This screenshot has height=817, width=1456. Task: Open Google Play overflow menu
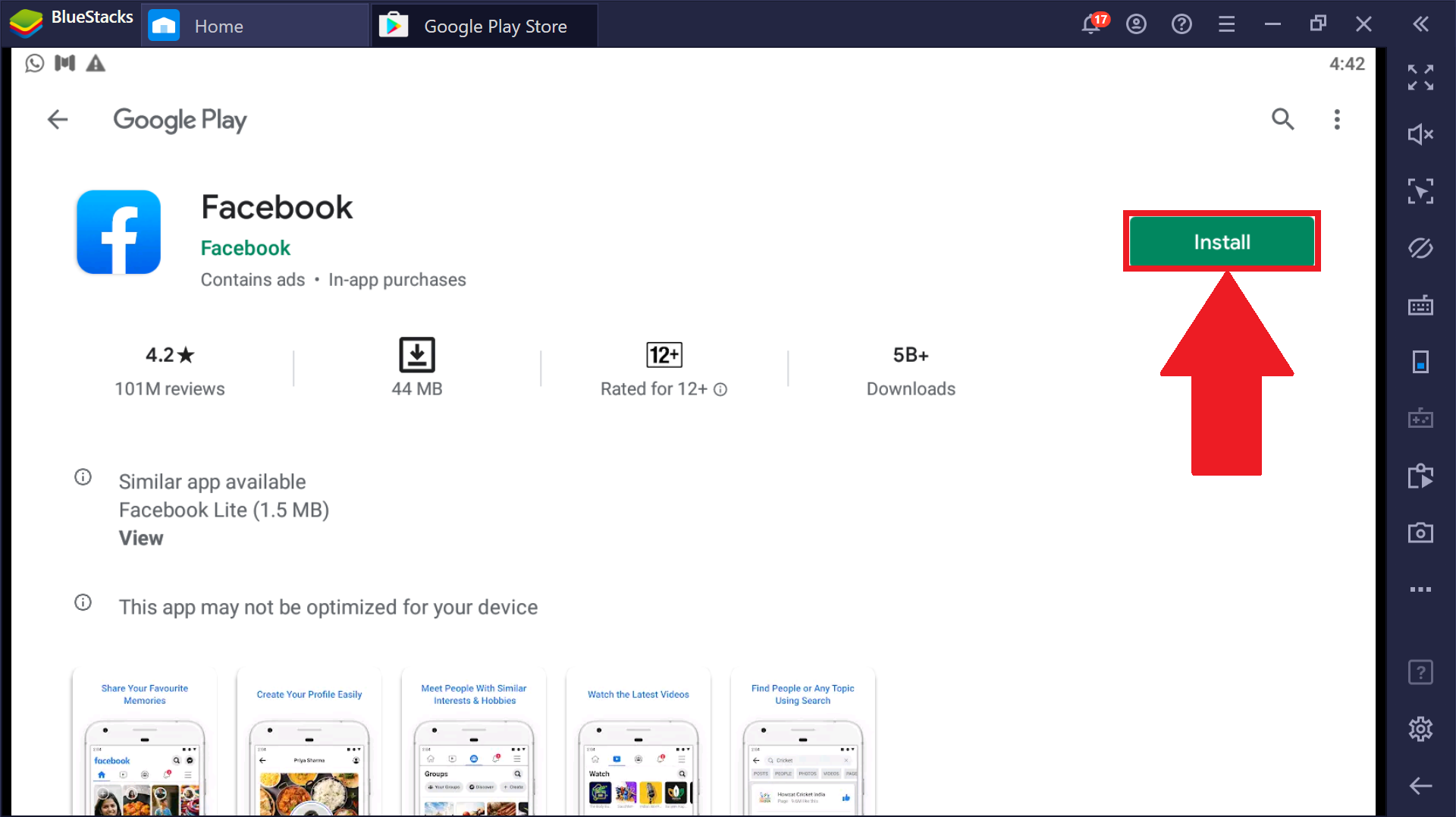(x=1337, y=119)
